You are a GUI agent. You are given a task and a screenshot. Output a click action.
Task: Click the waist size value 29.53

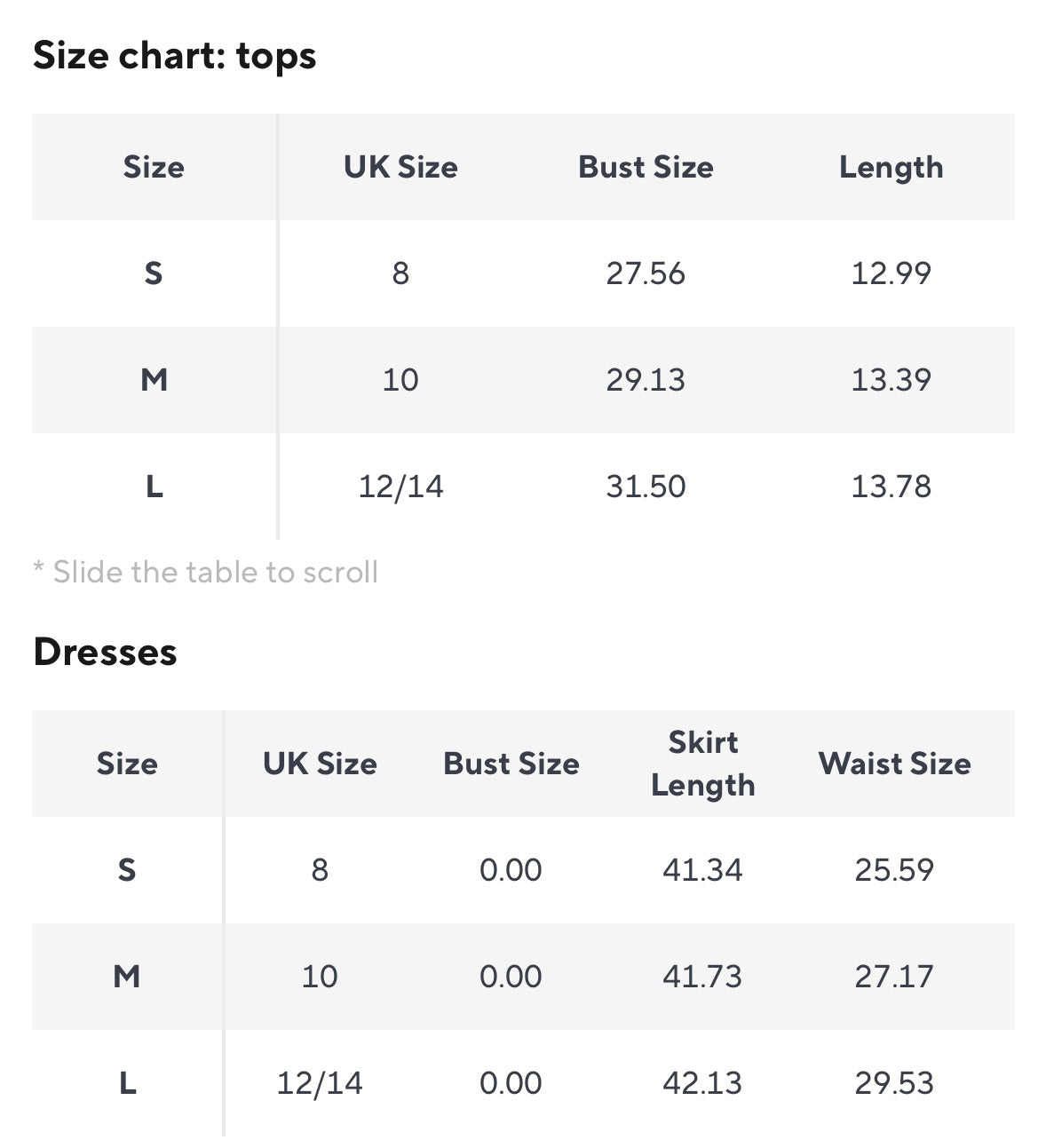(894, 1083)
